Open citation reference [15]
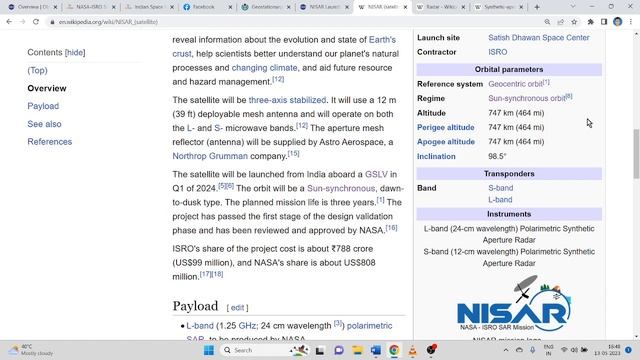Viewport: 640px width, 360px height. (293, 153)
